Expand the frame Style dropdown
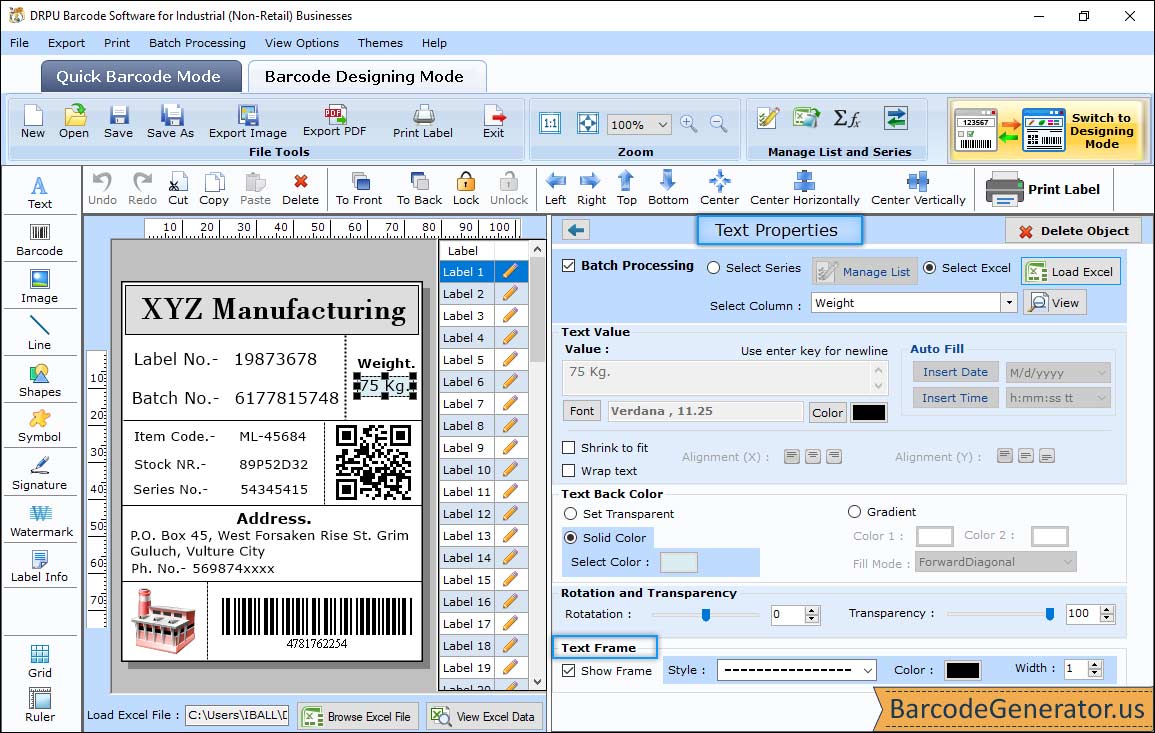The width and height of the screenshot is (1155, 733). pos(868,670)
